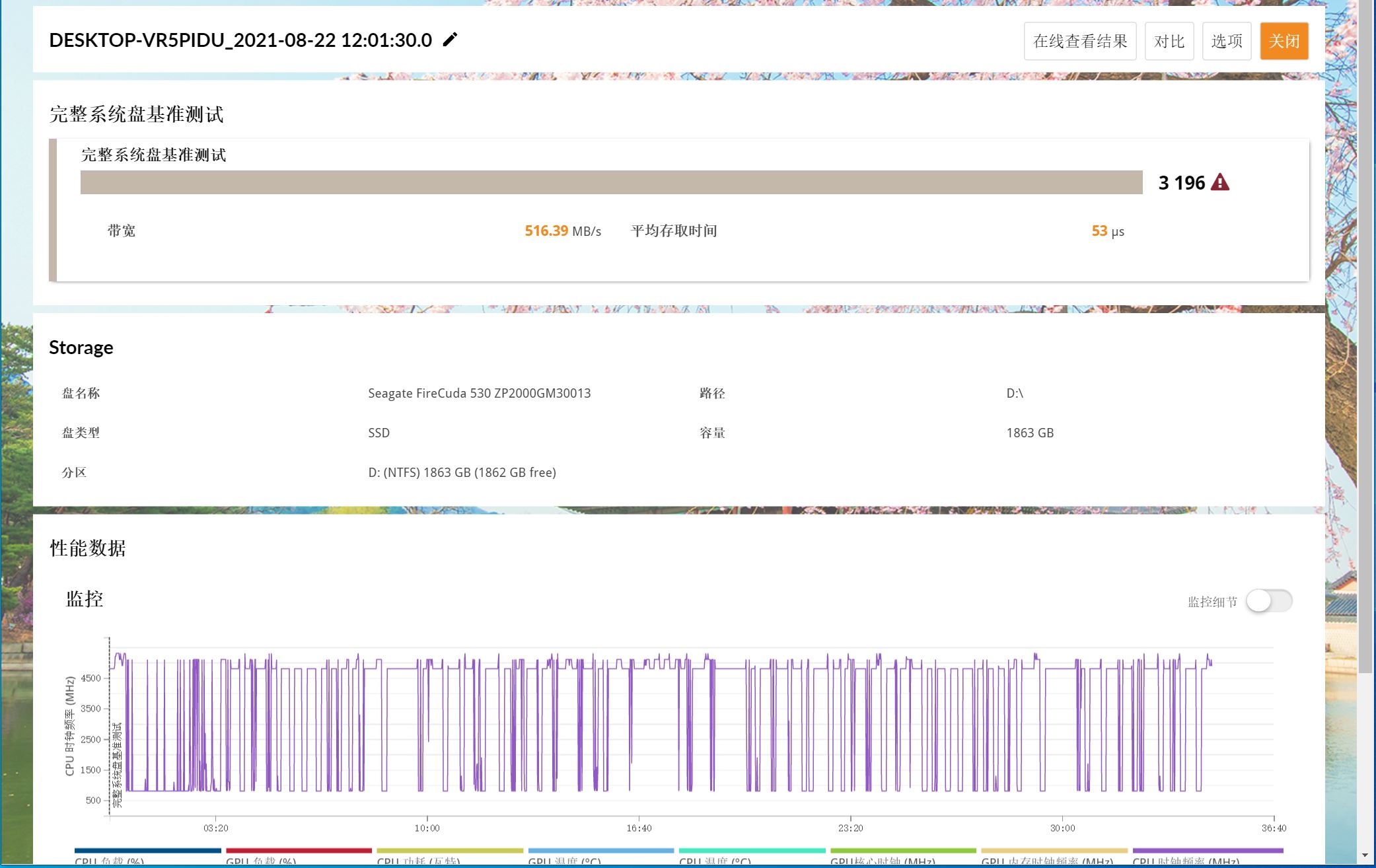Click the pencil icon to rename the result

(x=449, y=40)
